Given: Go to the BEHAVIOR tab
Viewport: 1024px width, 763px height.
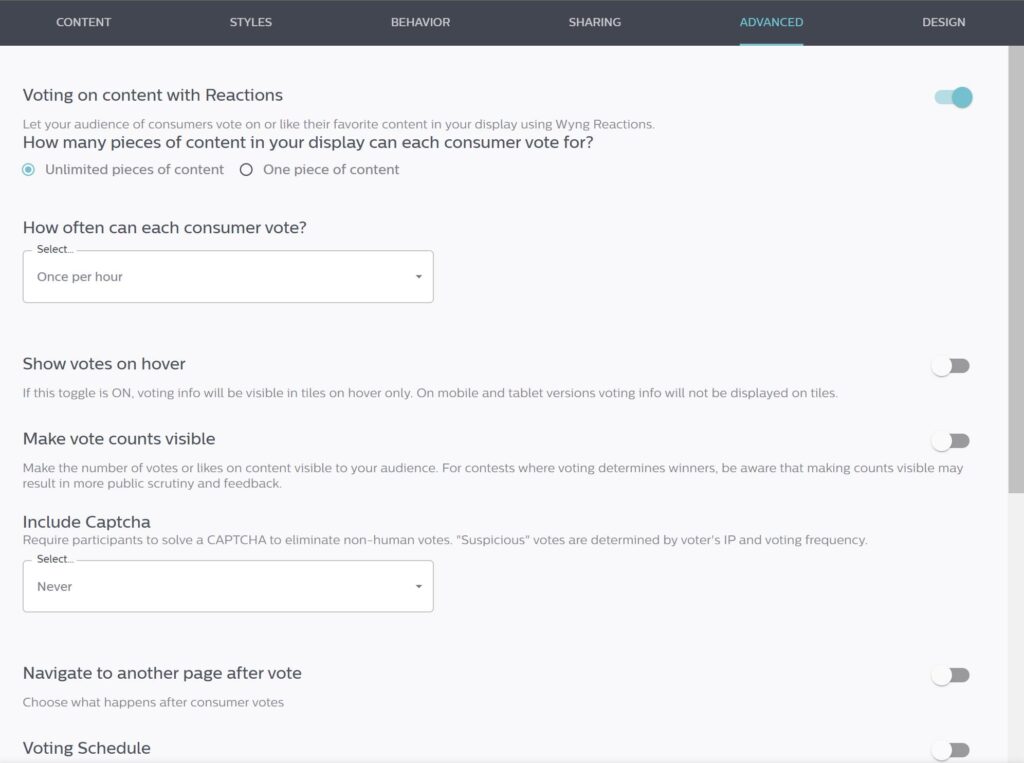Looking at the screenshot, I should pos(421,22).
